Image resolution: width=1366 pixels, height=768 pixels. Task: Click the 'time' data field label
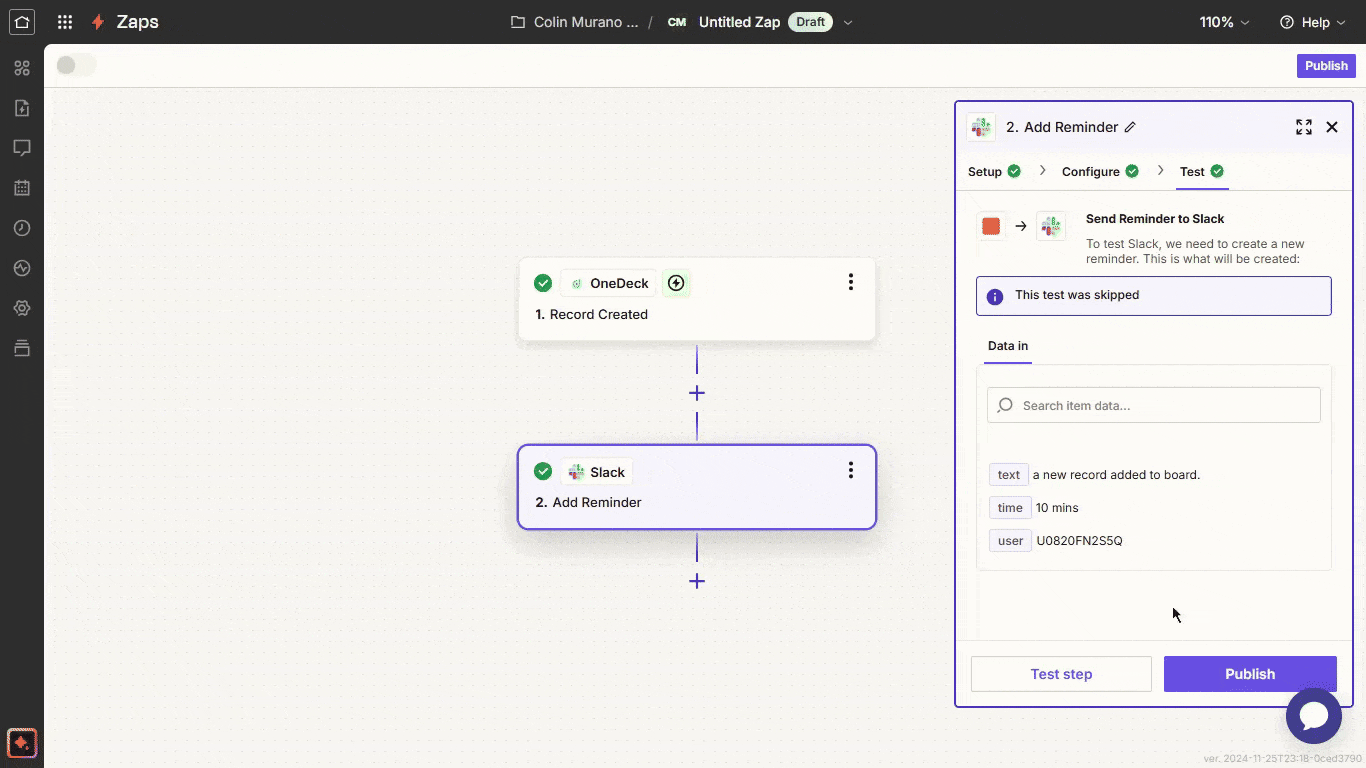point(1010,508)
